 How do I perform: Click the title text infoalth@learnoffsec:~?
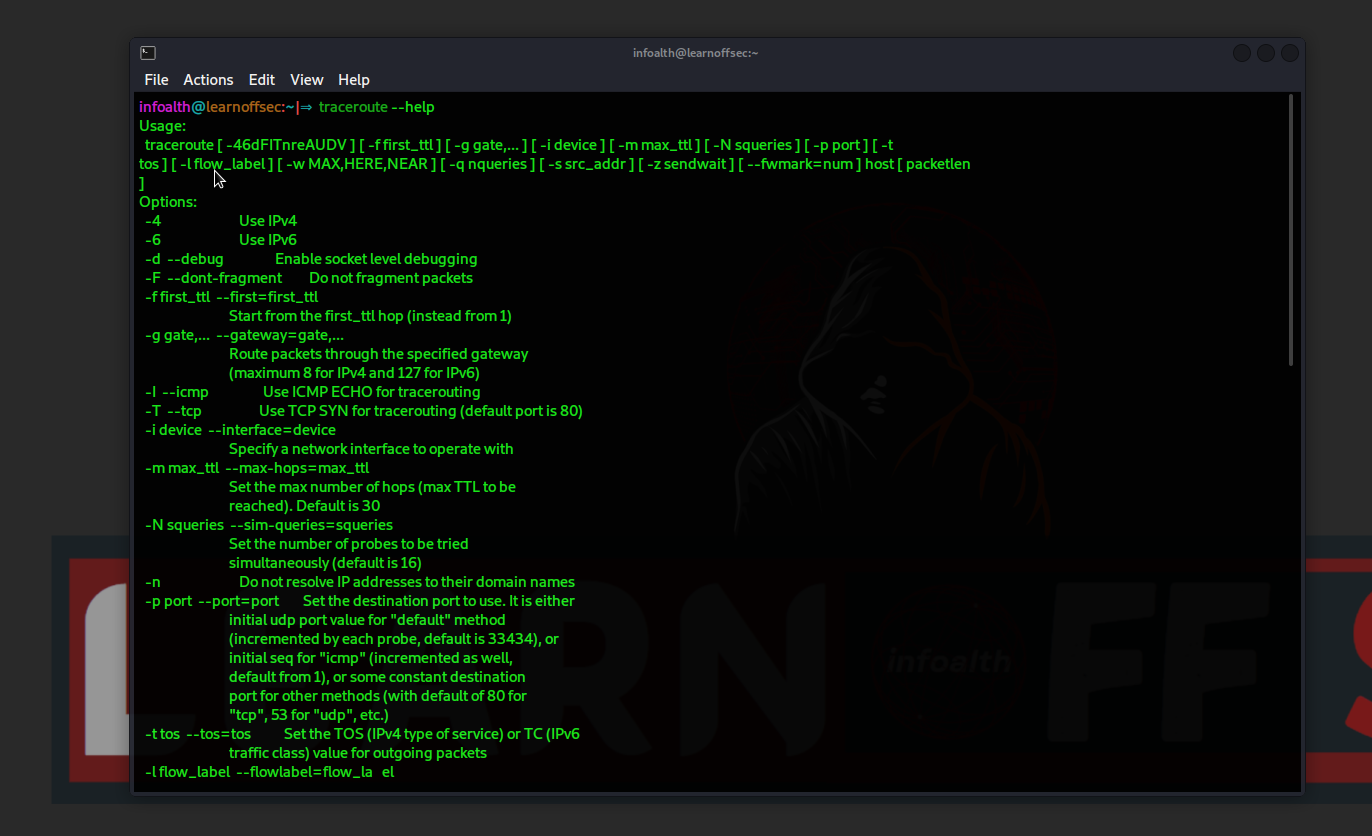[696, 52]
